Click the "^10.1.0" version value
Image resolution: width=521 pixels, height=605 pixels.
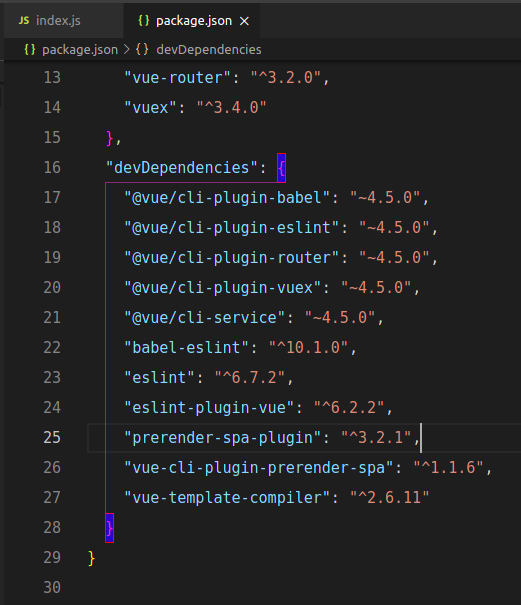pyautogui.click(x=308, y=348)
